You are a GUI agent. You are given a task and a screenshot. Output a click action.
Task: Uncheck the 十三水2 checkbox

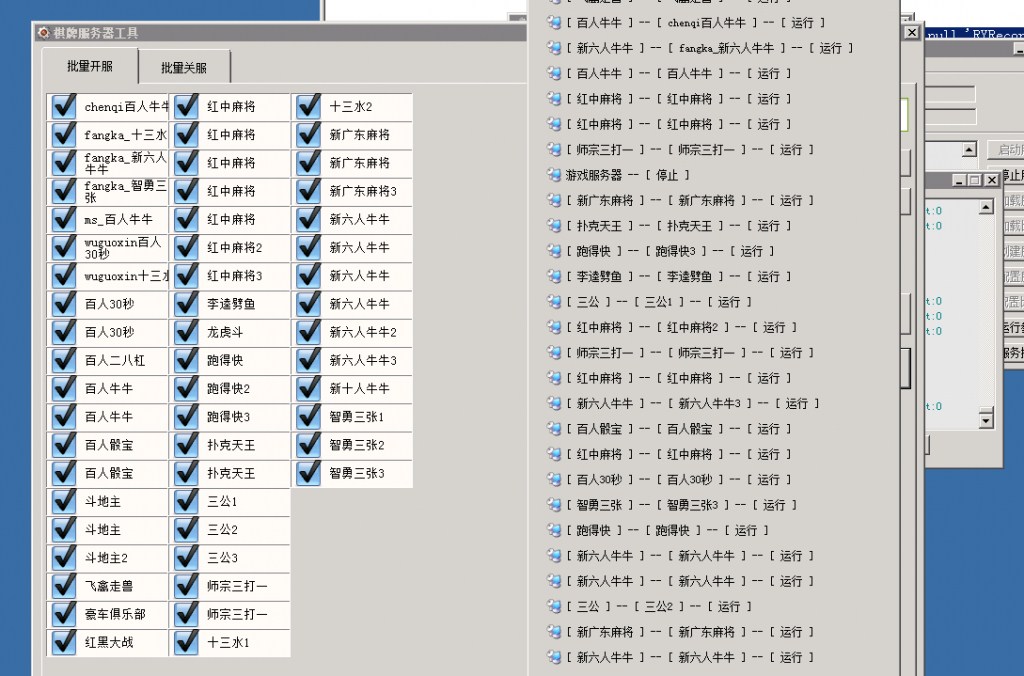click(x=306, y=106)
